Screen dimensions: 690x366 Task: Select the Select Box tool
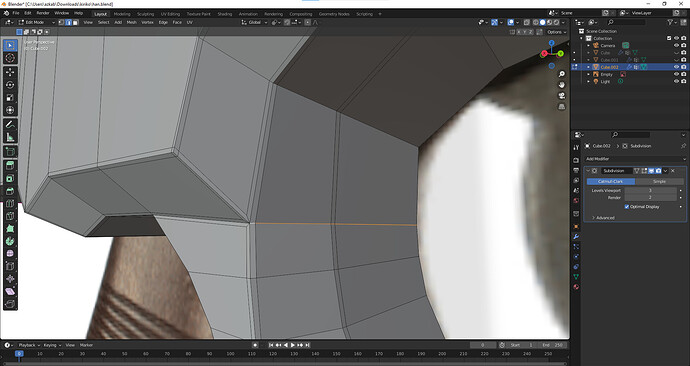[10, 45]
